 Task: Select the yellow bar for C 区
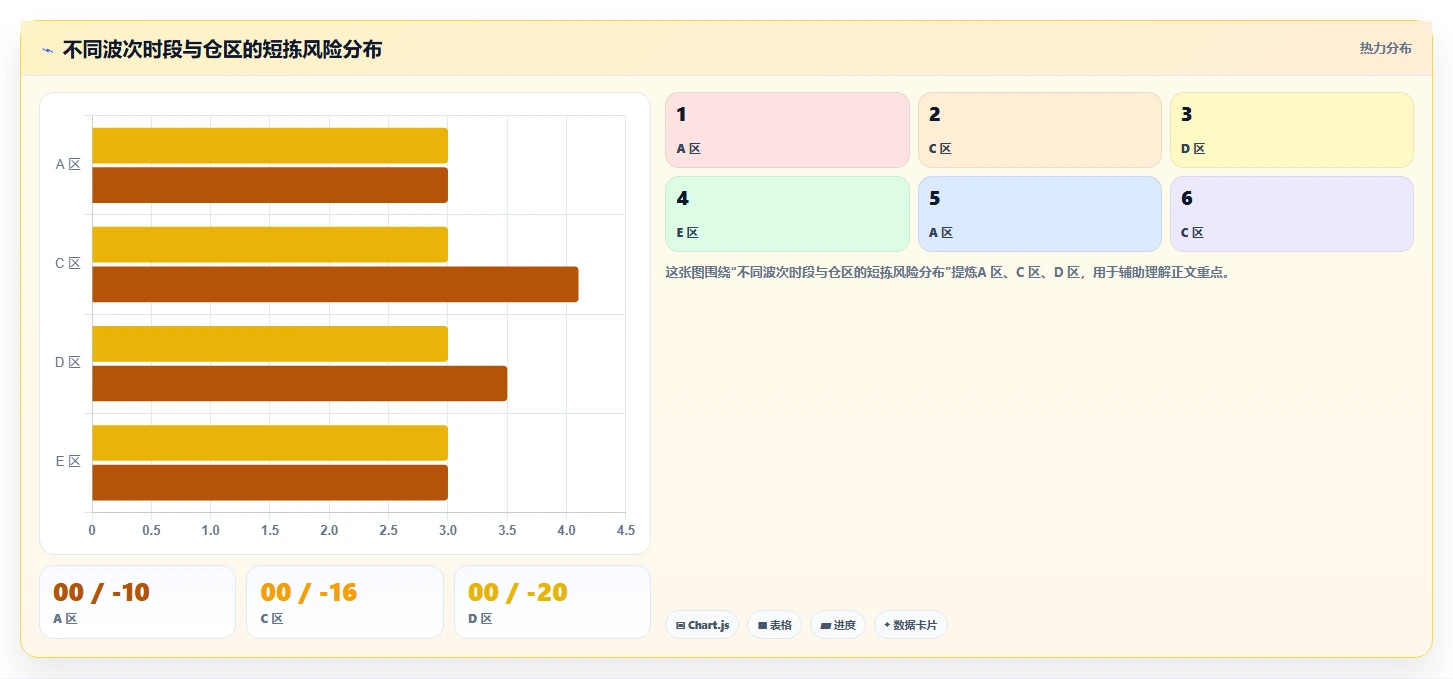(x=270, y=245)
